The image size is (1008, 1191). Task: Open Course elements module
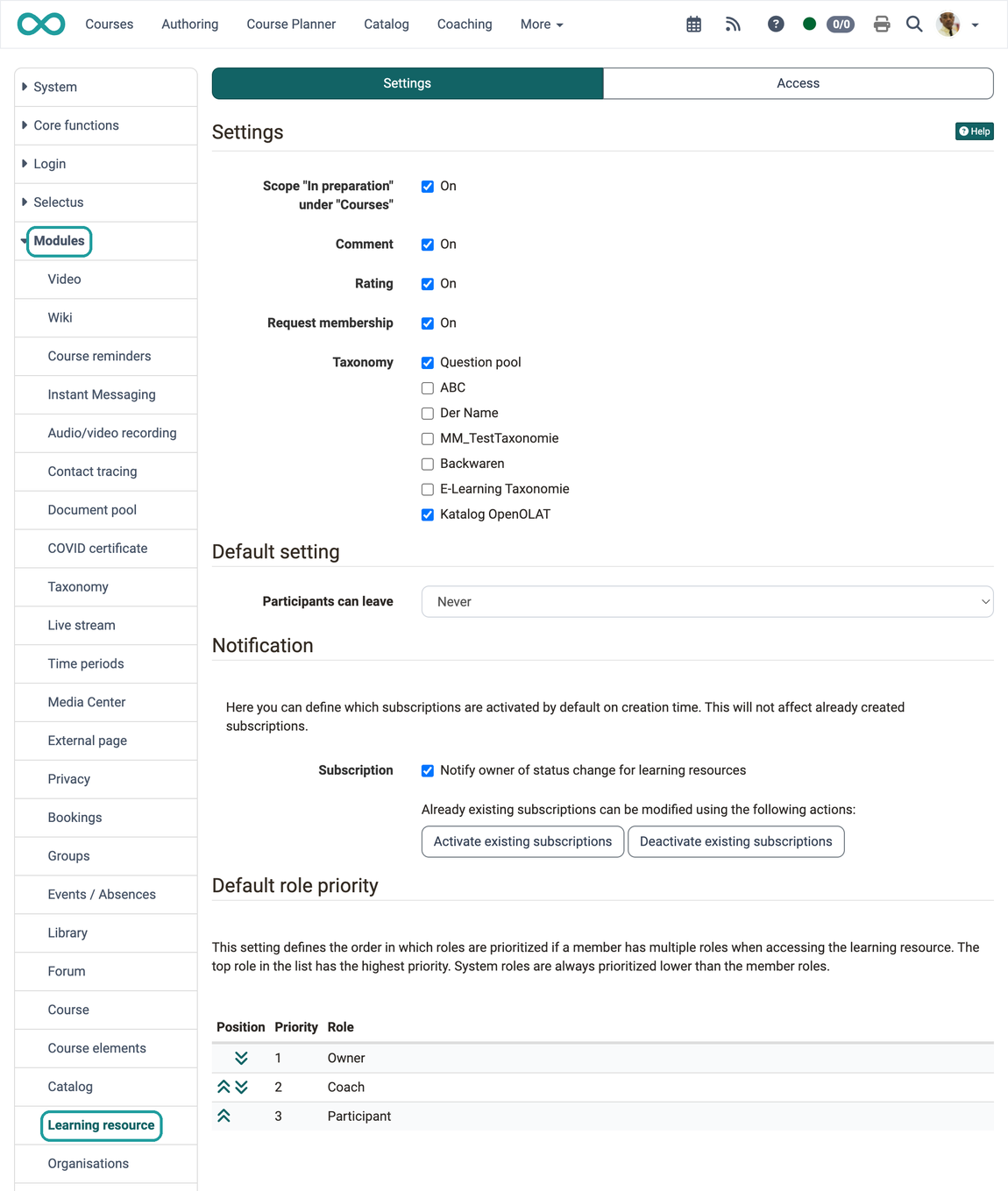pos(106,1048)
